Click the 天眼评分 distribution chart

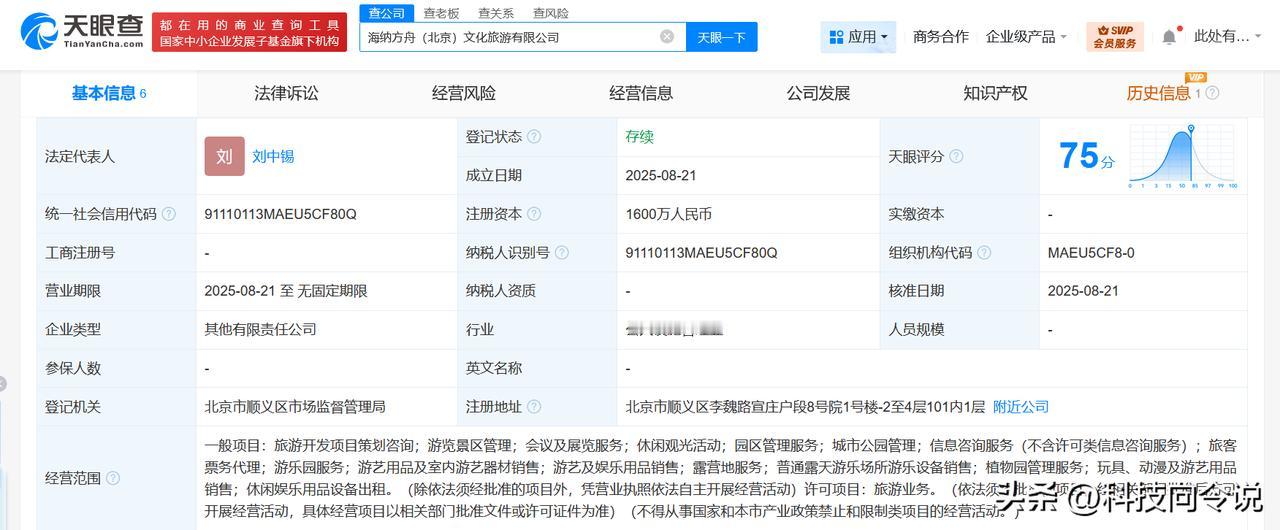click(x=1184, y=157)
